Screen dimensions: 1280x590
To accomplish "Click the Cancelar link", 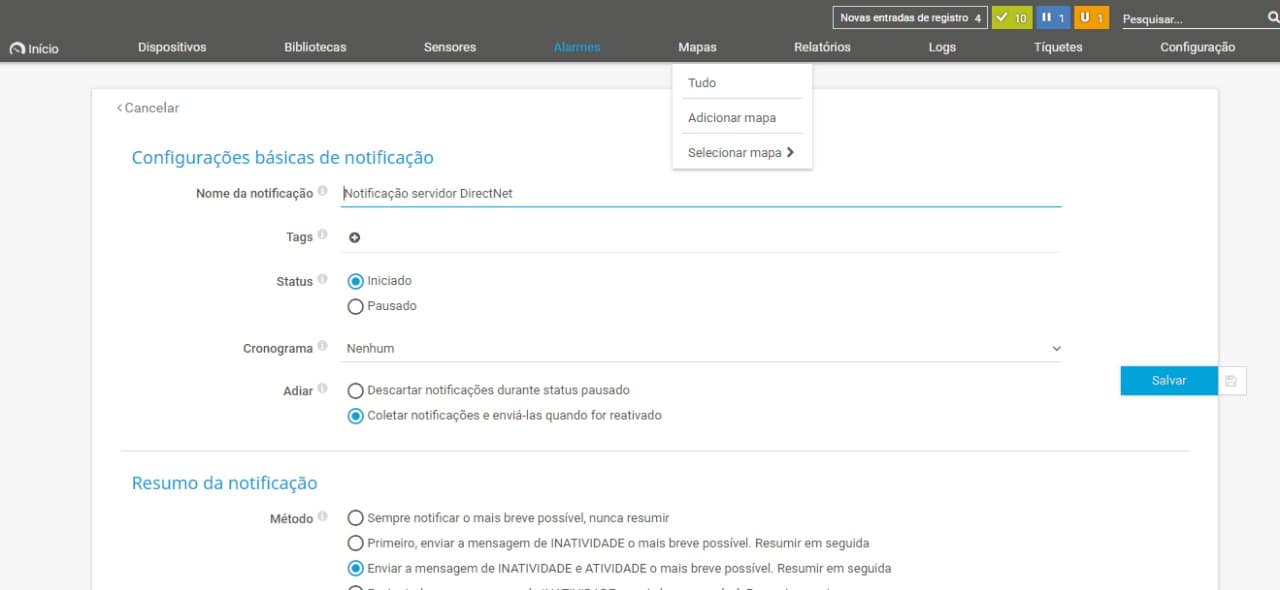I will tap(148, 108).
